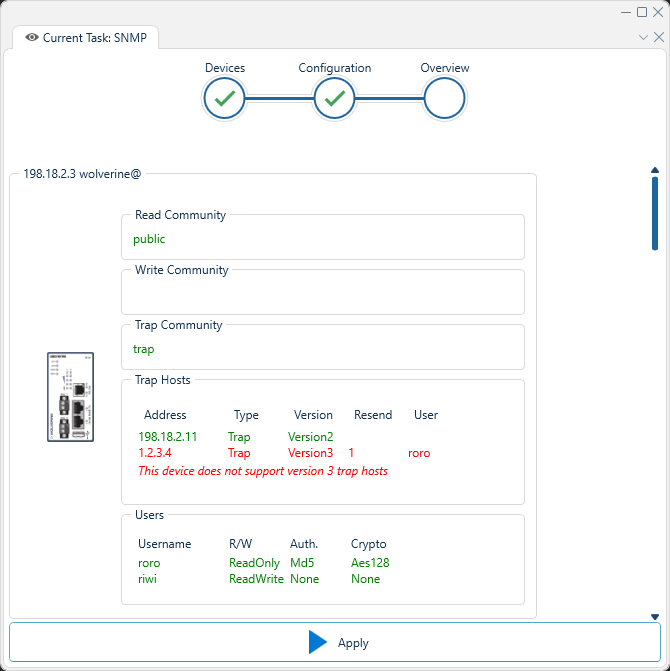
Task: Click the Aes128 crypto value
Action: 370,562
